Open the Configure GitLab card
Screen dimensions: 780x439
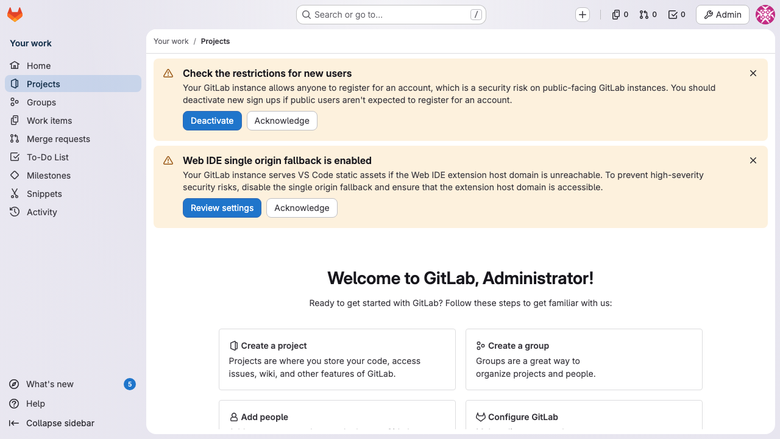pos(584,415)
